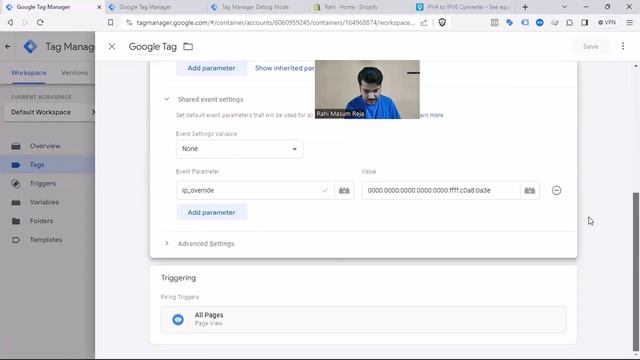The width and height of the screenshot is (640, 360).
Task: Click the Tag Manager logo
Action: (x=30, y=47)
